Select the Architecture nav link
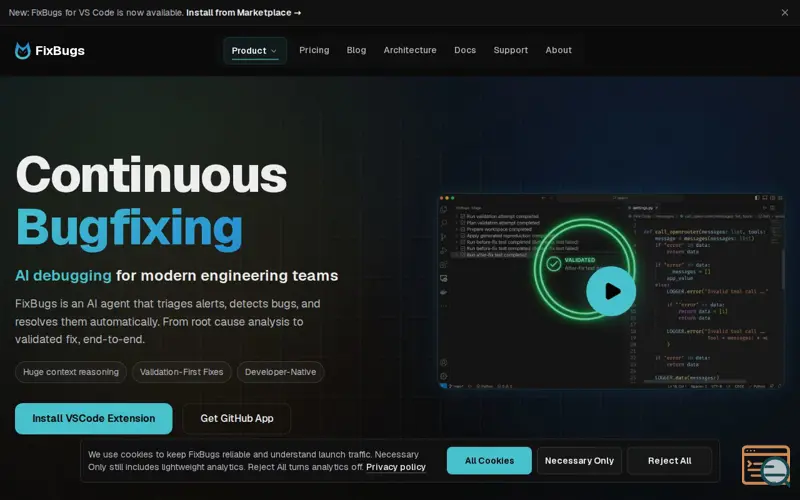Viewport: 800px width, 500px height. coord(410,50)
